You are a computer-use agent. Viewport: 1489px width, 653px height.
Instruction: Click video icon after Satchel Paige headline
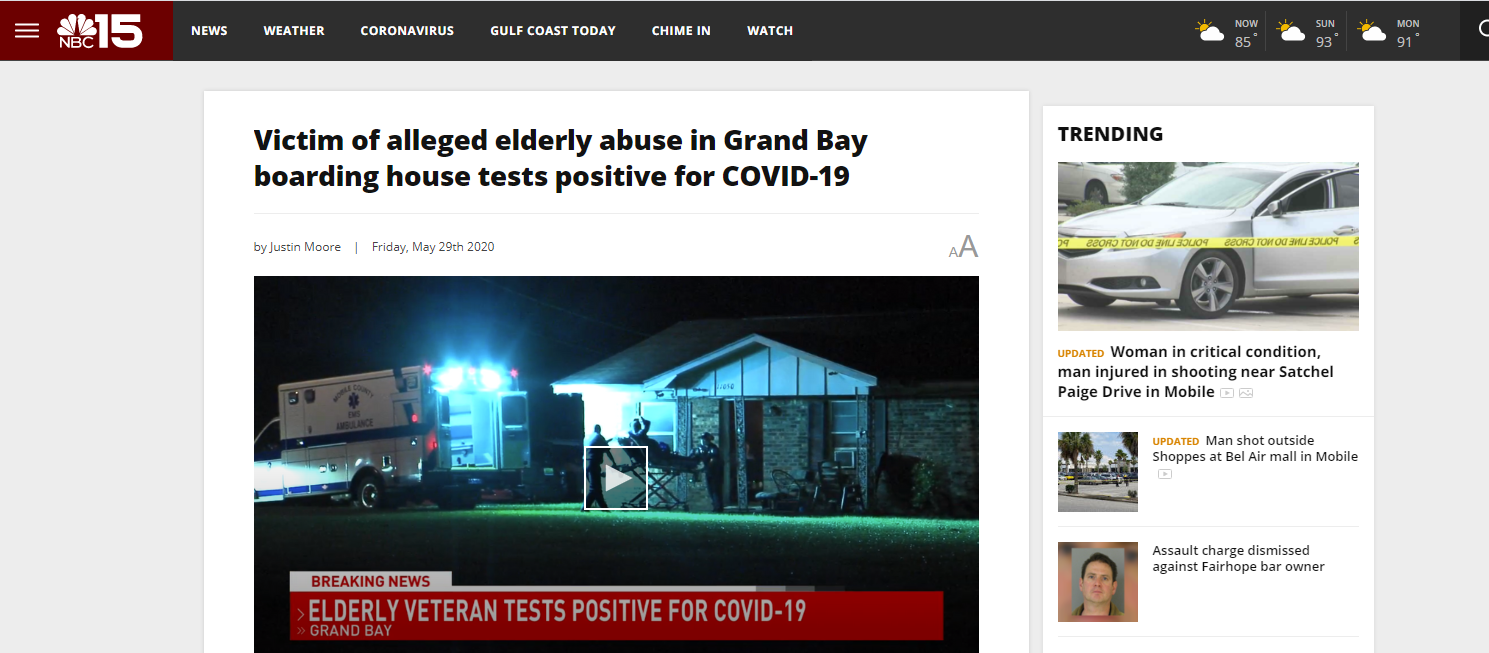click(1227, 393)
